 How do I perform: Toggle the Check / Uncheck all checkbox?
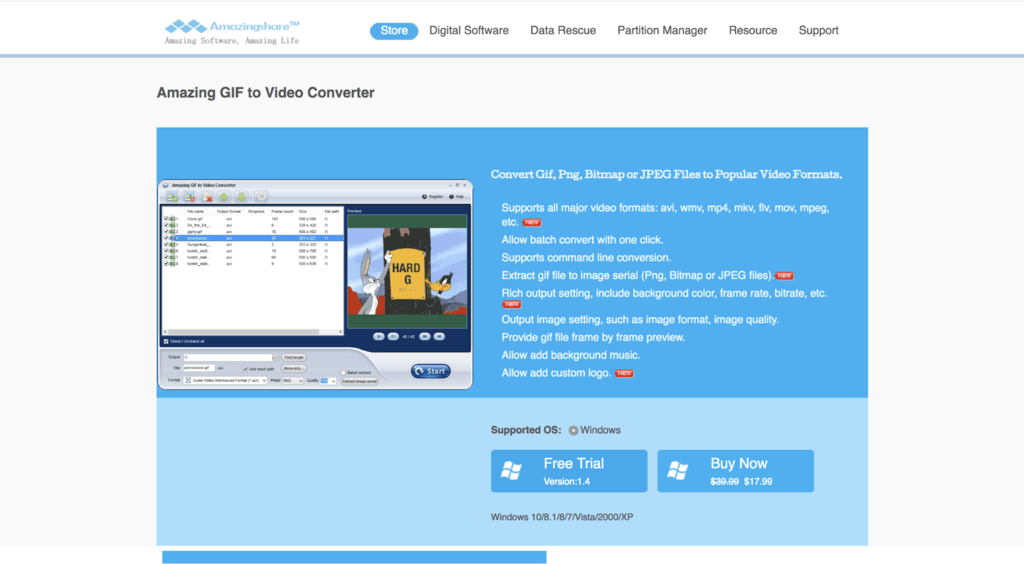pyautogui.click(x=166, y=341)
